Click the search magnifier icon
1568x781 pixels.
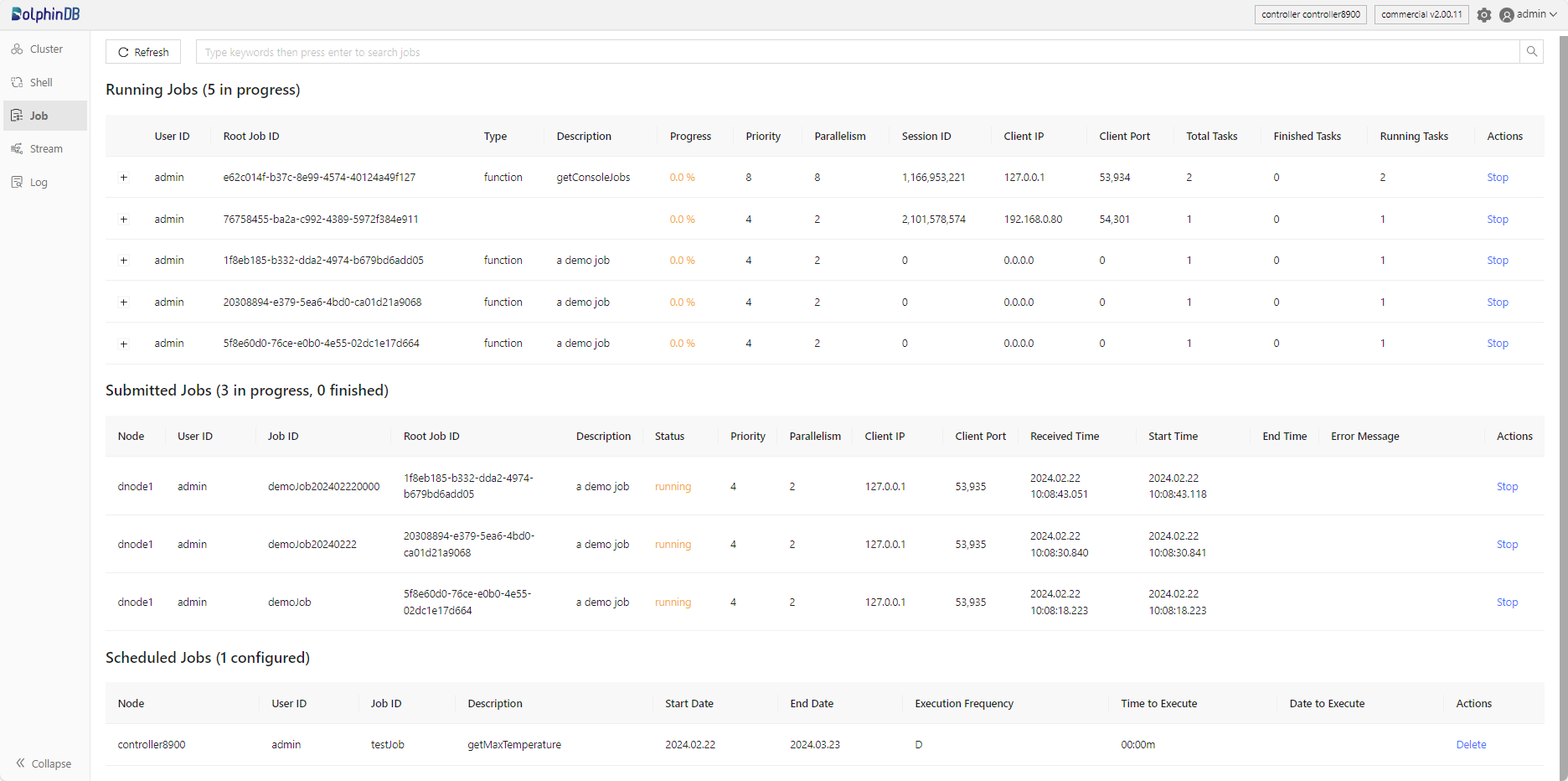pos(1531,52)
